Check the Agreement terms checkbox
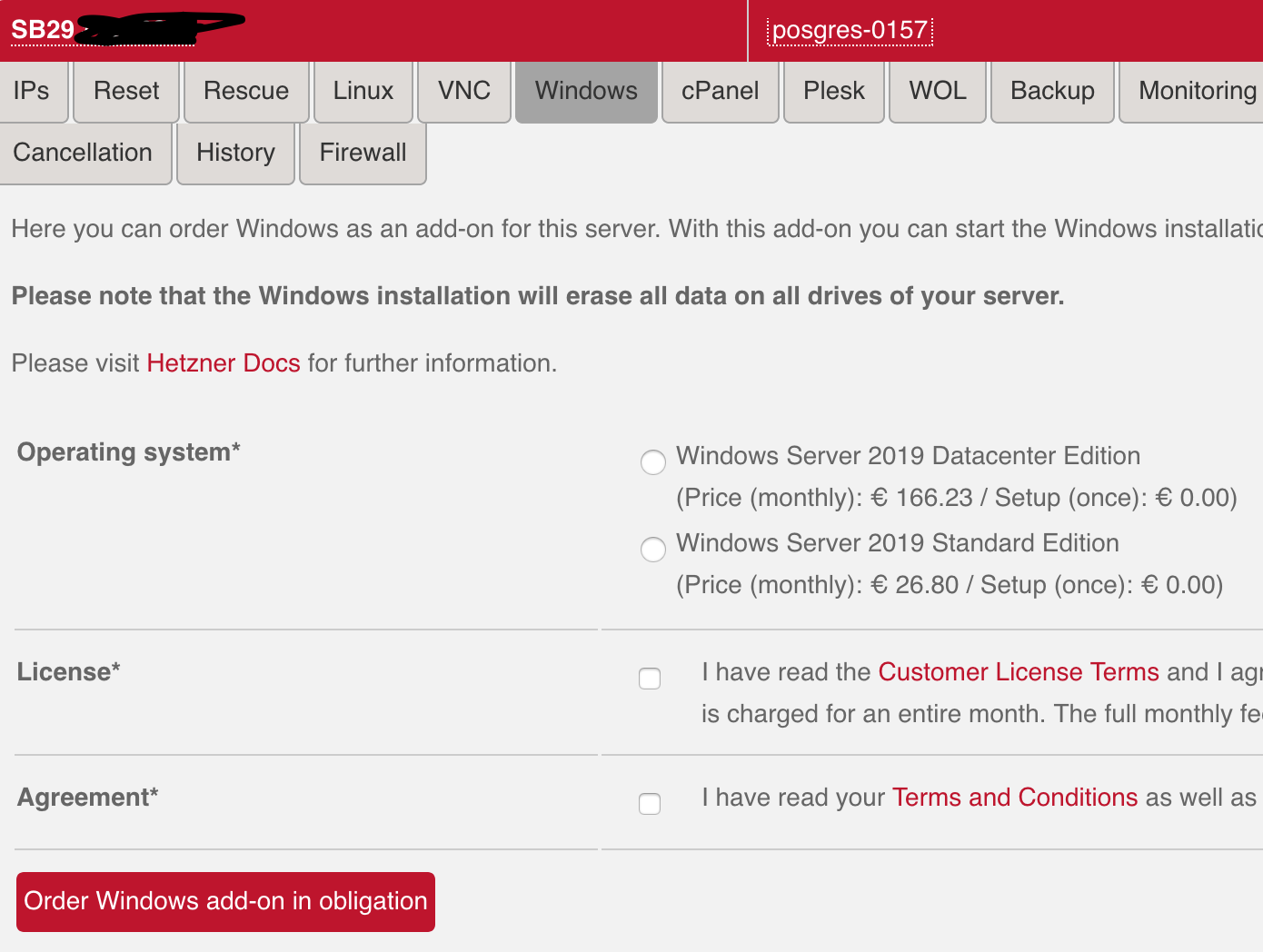Viewport: 1263px width, 952px height. (650, 804)
